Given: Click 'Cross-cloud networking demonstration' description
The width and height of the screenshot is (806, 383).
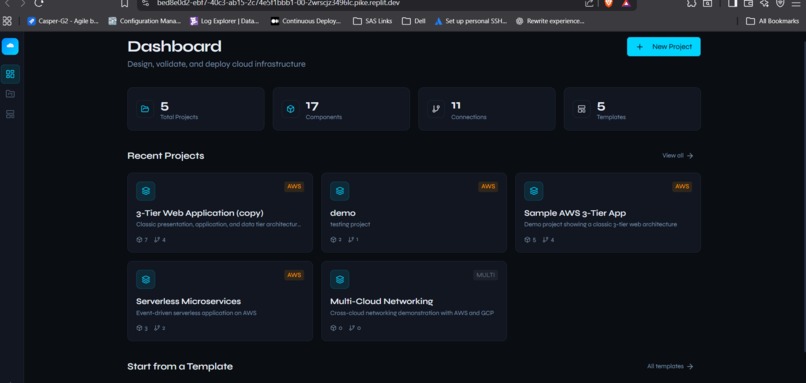Looking at the screenshot, I should tap(412, 313).
